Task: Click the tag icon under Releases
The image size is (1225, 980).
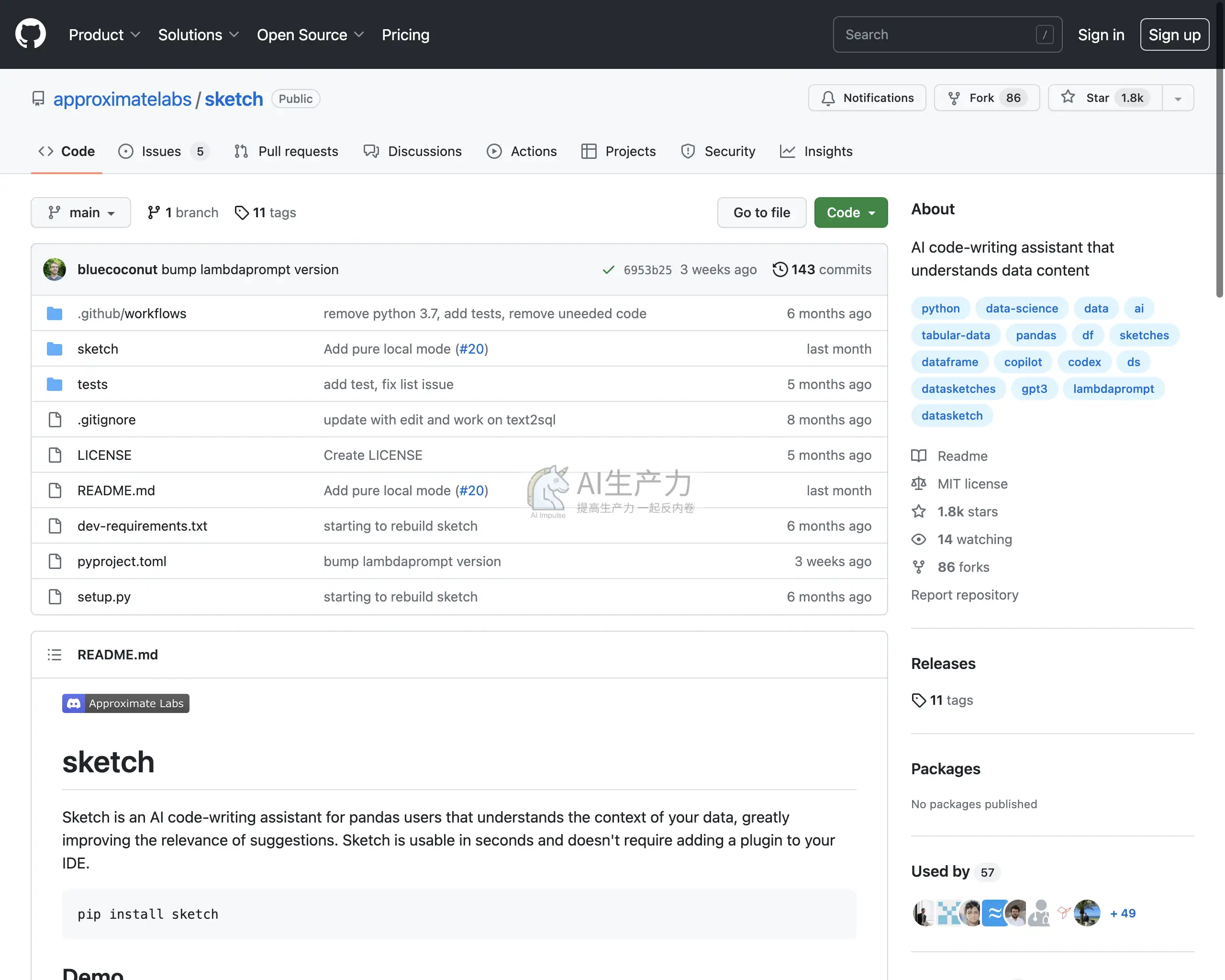Action: tap(919, 700)
